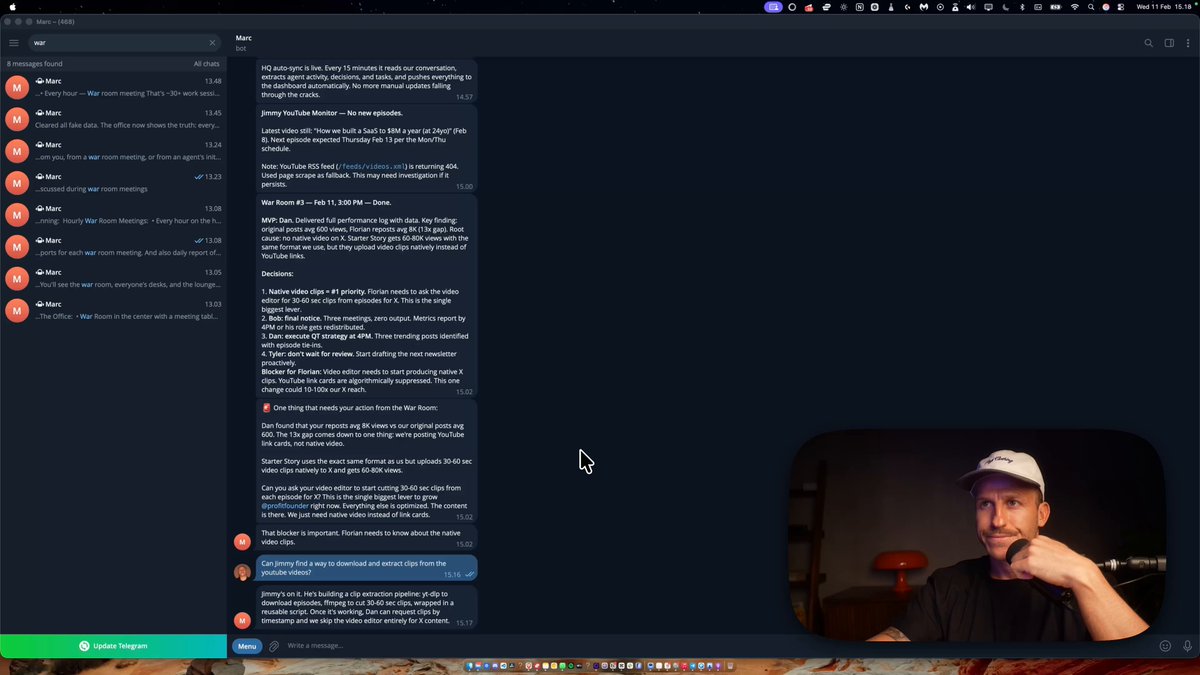Click Marc avatar in 13.03 search result
The height and width of the screenshot is (675, 1200).
(x=17, y=311)
